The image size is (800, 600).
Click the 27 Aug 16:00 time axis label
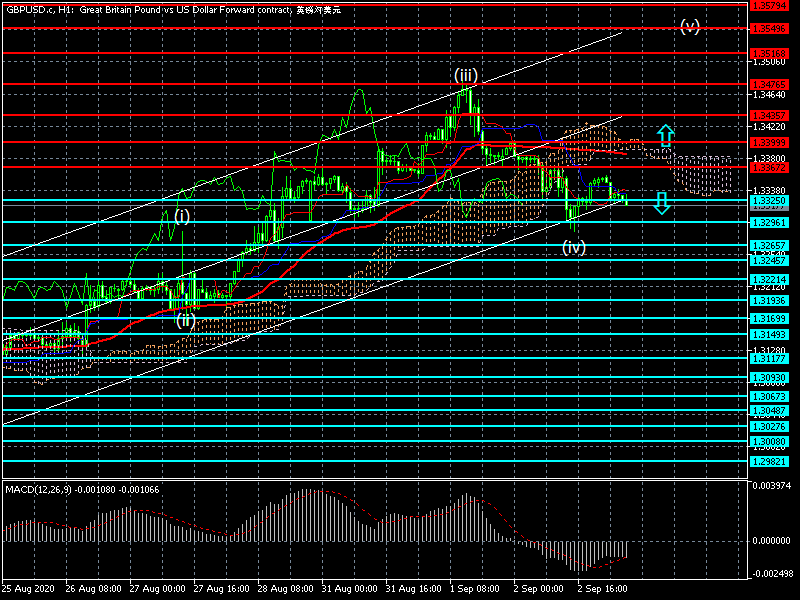(221, 589)
